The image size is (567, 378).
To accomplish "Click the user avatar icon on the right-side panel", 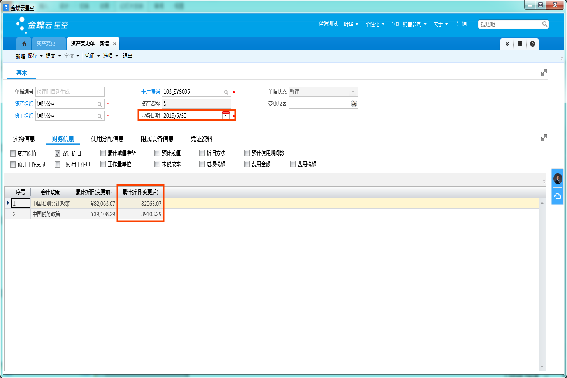I will (x=557, y=179).
